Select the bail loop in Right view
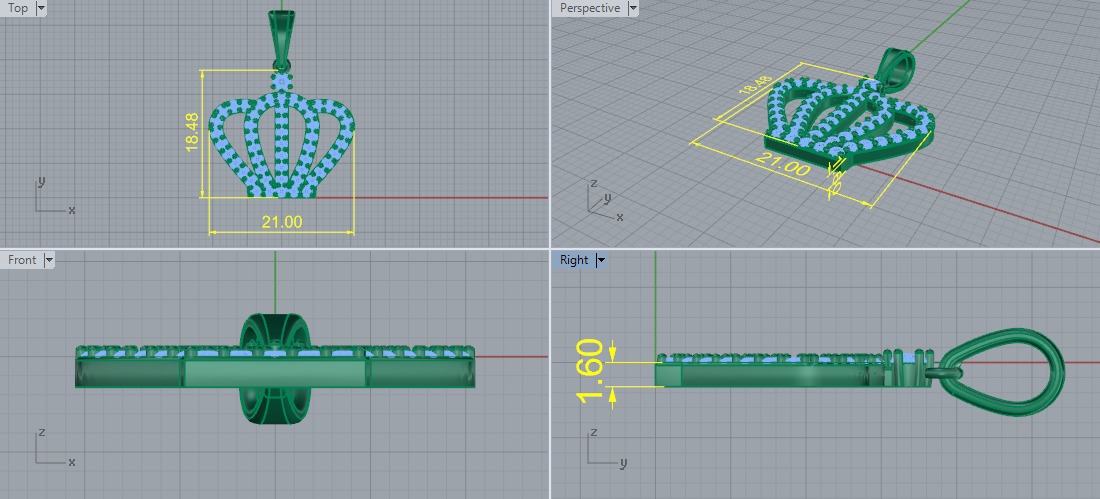This screenshot has width=1100, height=499. click(1002, 372)
